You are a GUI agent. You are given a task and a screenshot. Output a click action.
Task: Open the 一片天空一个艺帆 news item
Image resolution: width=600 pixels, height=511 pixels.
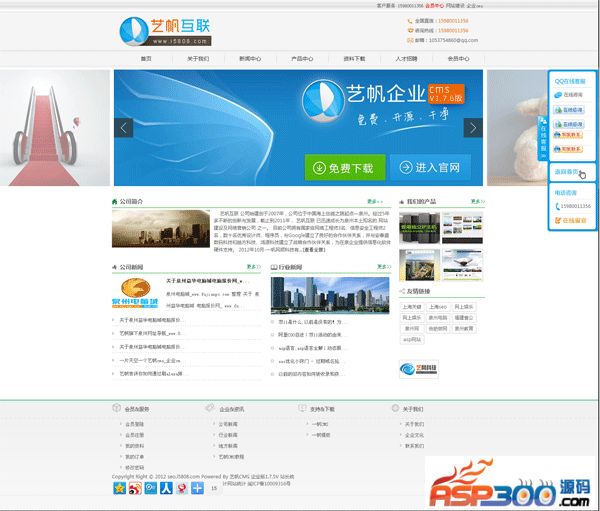(x=150, y=360)
